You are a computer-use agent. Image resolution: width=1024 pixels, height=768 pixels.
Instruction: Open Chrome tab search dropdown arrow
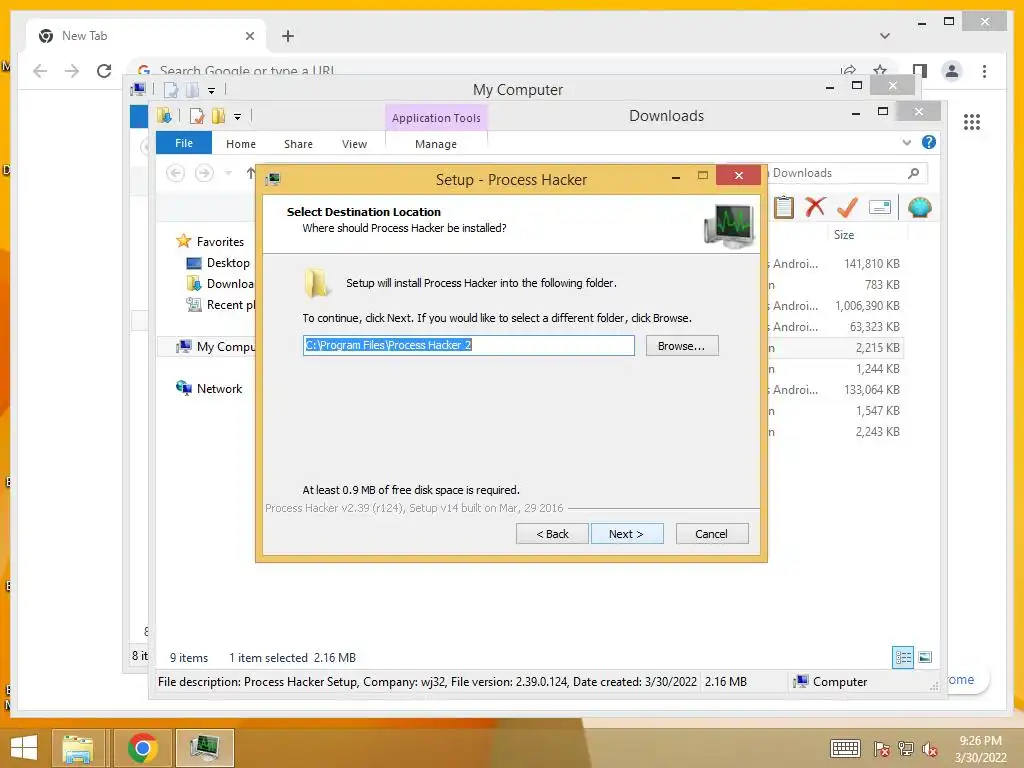click(885, 36)
